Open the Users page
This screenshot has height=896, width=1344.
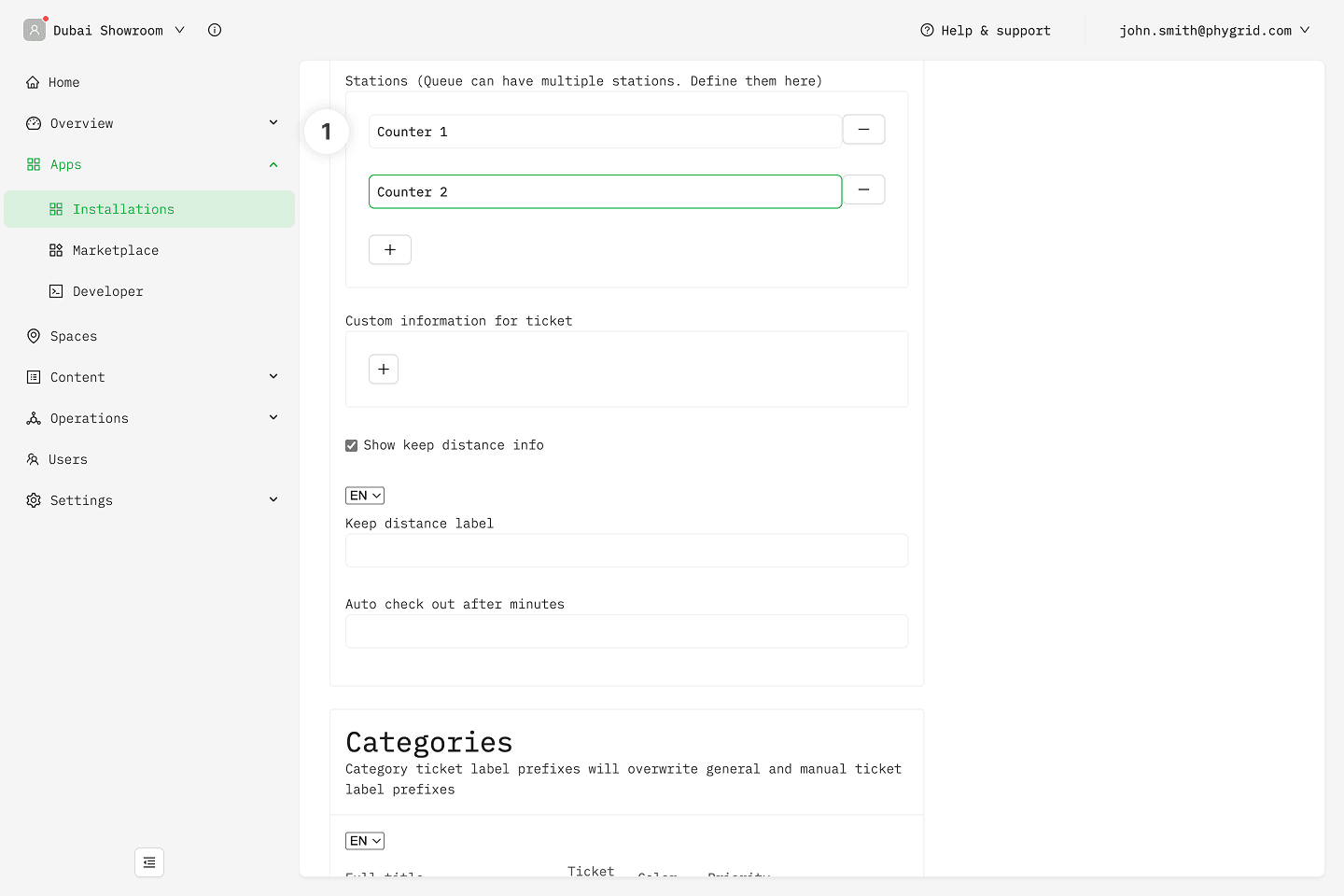point(68,459)
